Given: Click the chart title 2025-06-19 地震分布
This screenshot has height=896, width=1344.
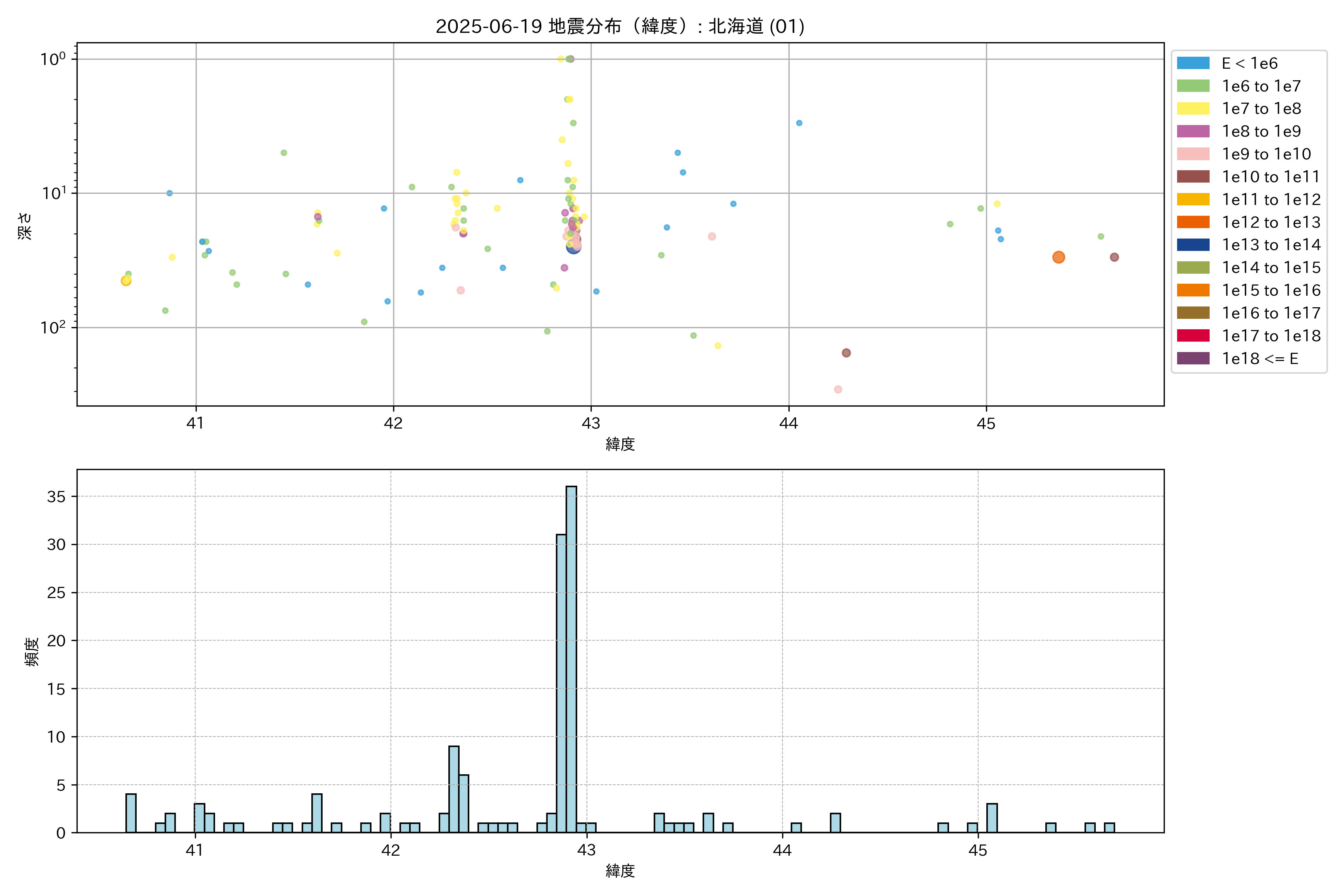Looking at the screenshot, I should click(620, 26).
